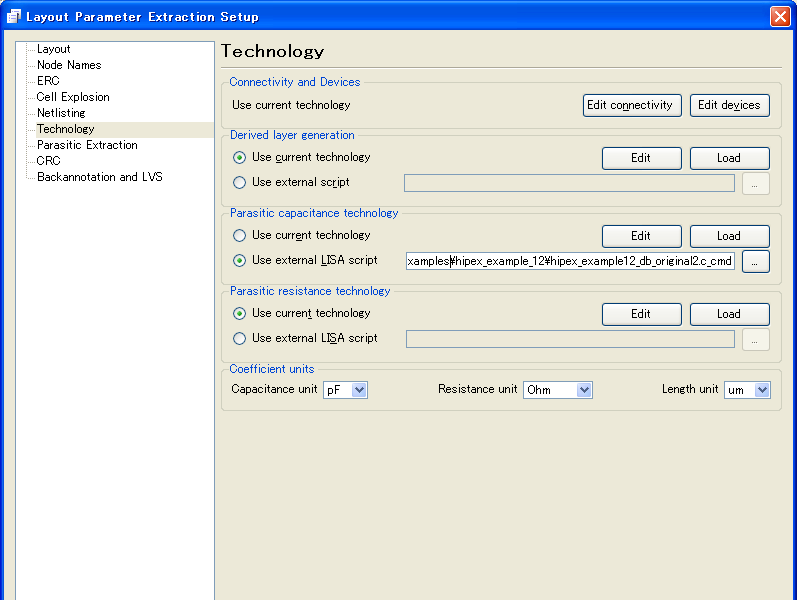This screenshot has height=600, width=800.
Task: Open Cell Explosion in the sidebar
Action: click(x=73, y=97)
